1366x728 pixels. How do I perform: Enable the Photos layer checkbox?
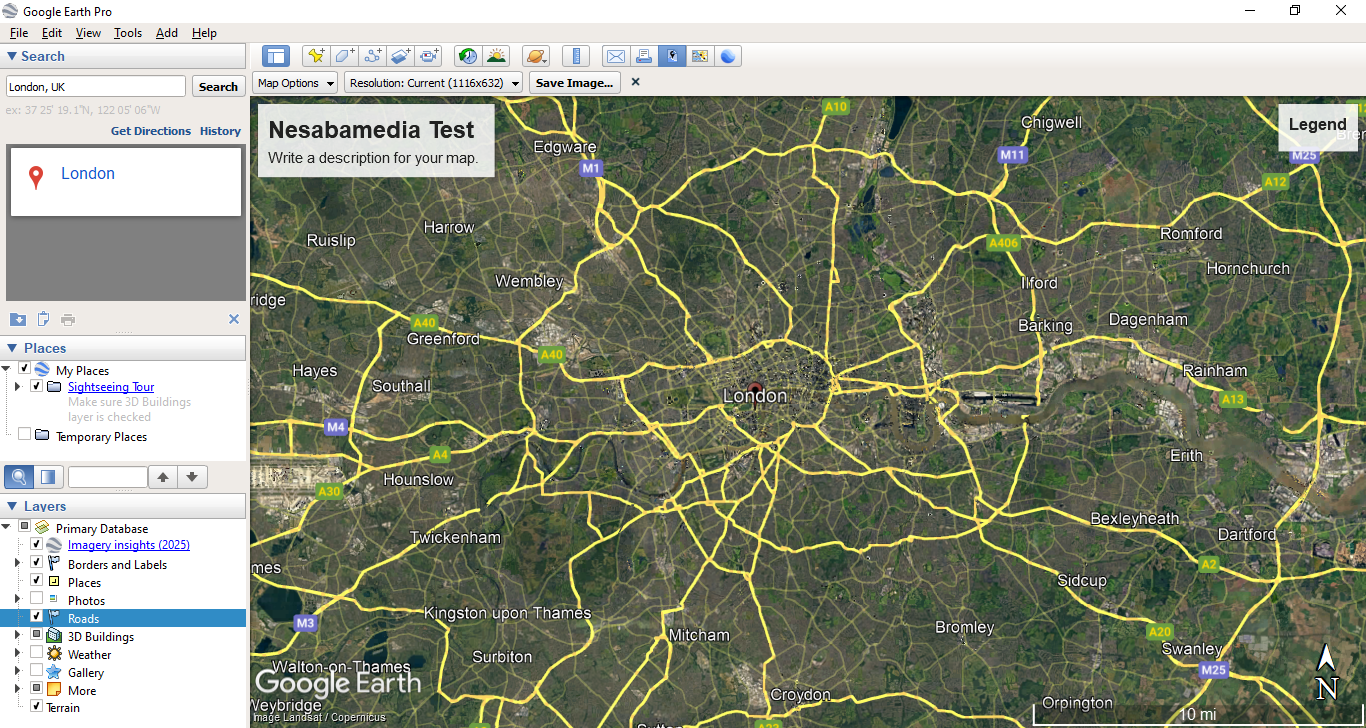click(37, 599)
